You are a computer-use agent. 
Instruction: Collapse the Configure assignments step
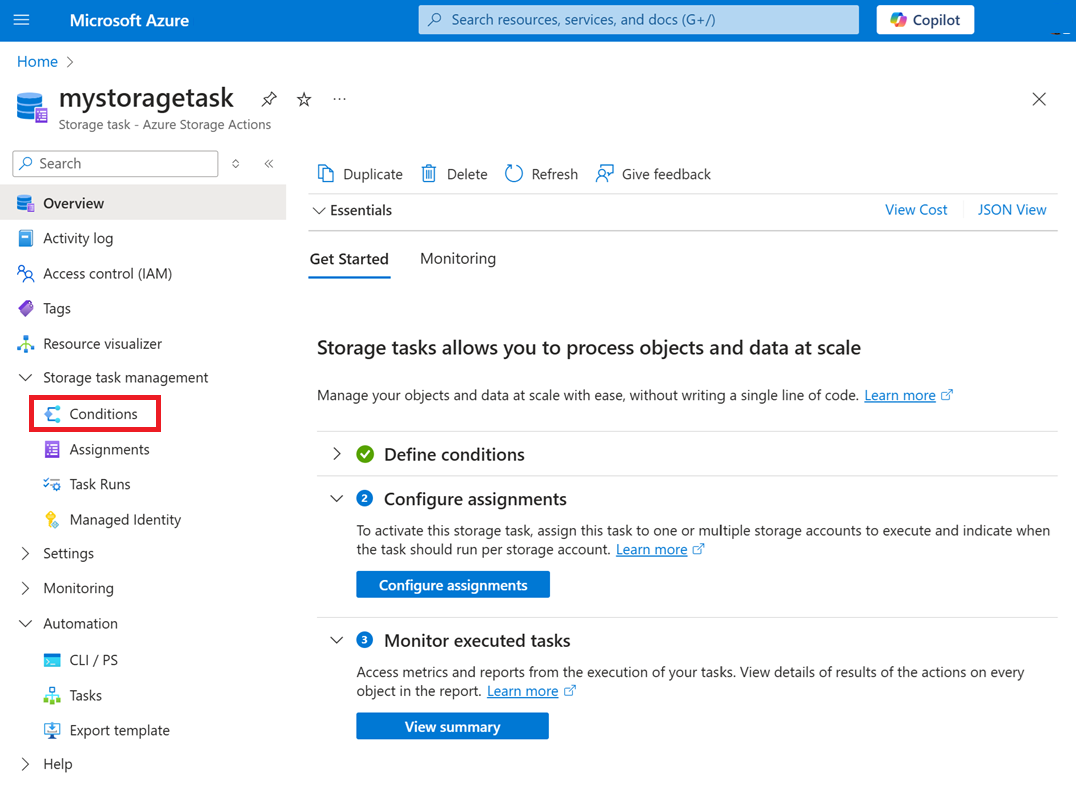tap(336, 498)
